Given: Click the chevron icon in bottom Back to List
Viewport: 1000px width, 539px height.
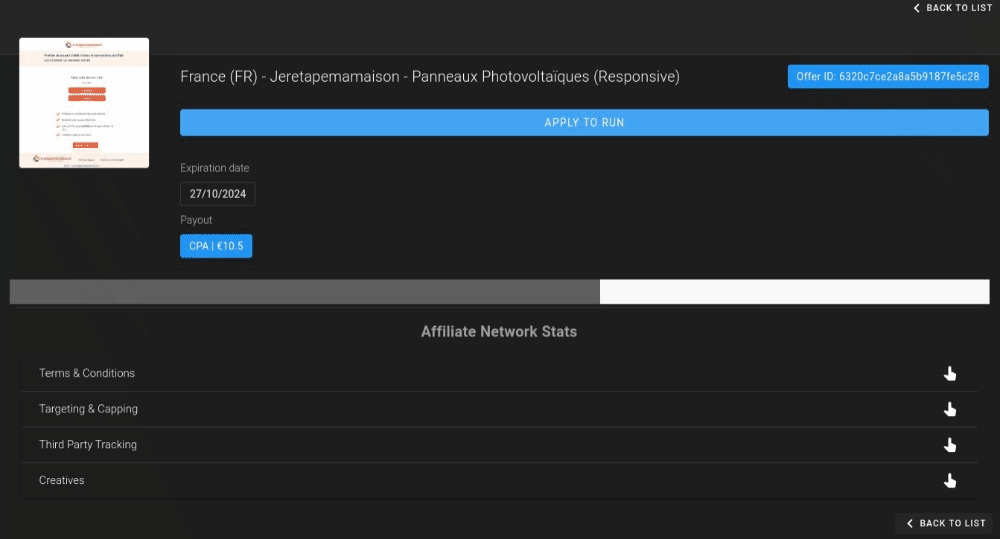Looking at the screenshot, I should (x=910, y=523).
